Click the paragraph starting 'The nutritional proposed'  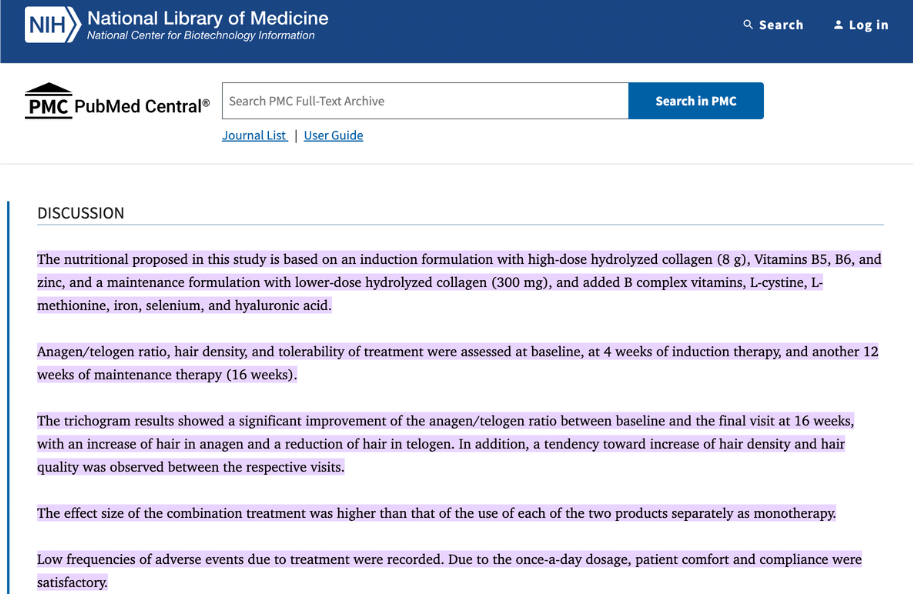point(459,282)
